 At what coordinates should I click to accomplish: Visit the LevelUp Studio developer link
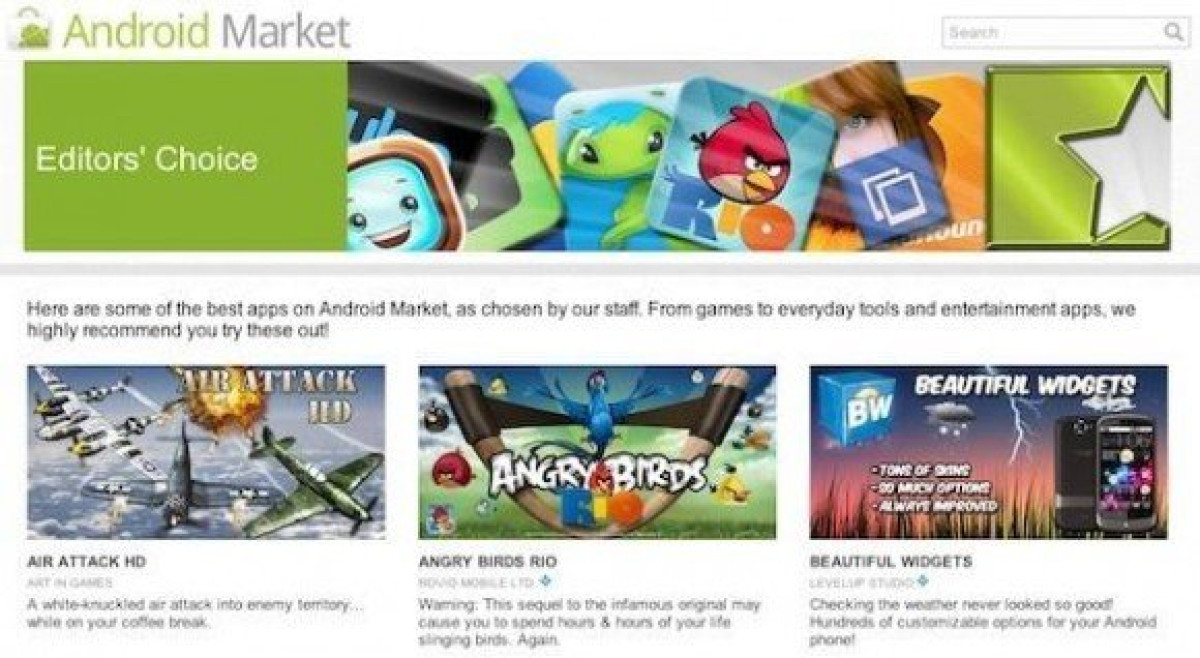point(861,582)
